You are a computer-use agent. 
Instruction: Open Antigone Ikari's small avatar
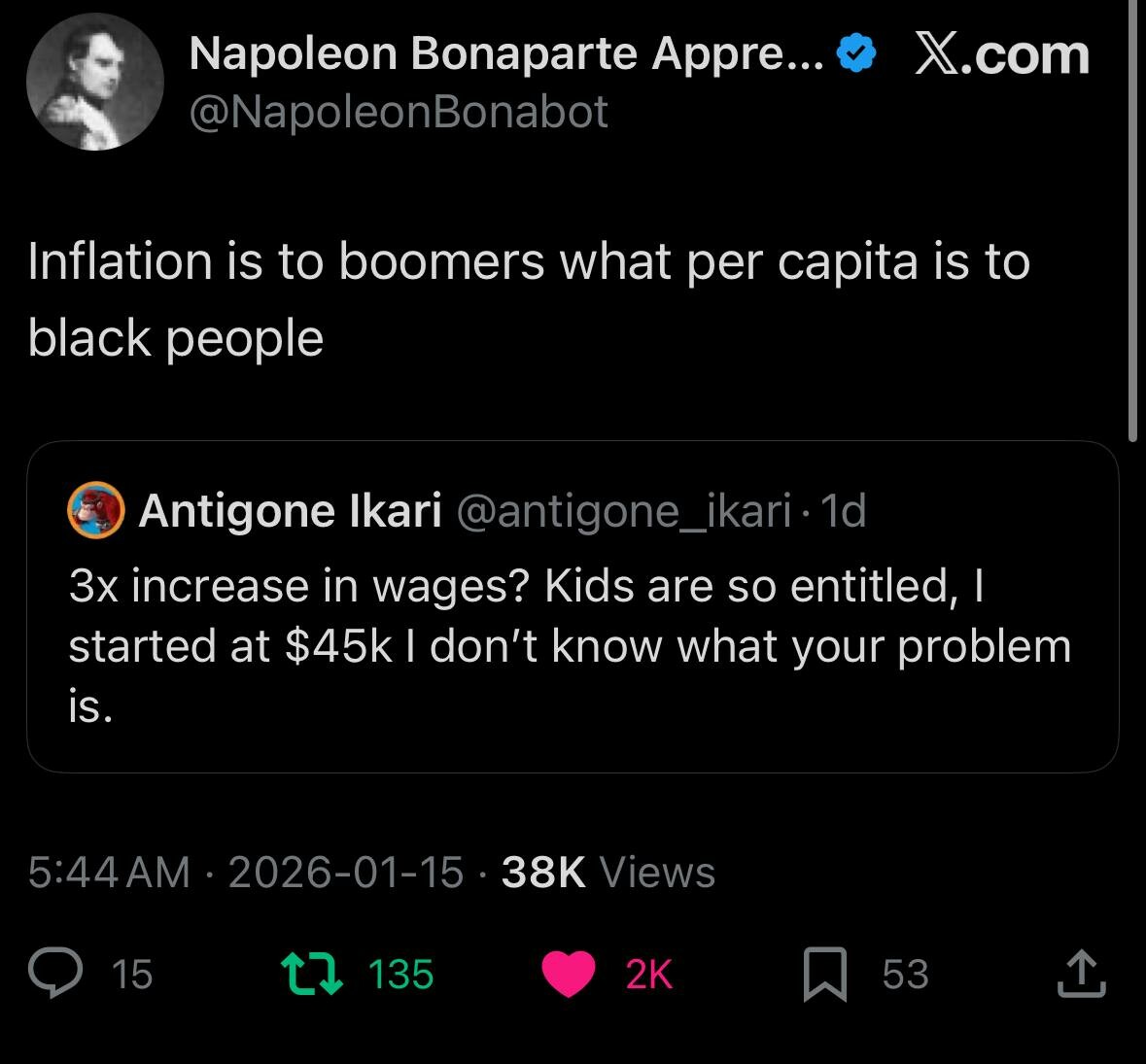(x=95, y=510)
